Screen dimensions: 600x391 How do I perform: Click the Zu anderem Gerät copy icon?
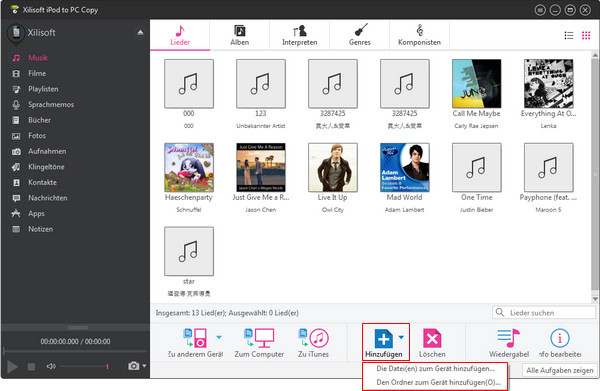pyautogui.click(x=195, y=338)
